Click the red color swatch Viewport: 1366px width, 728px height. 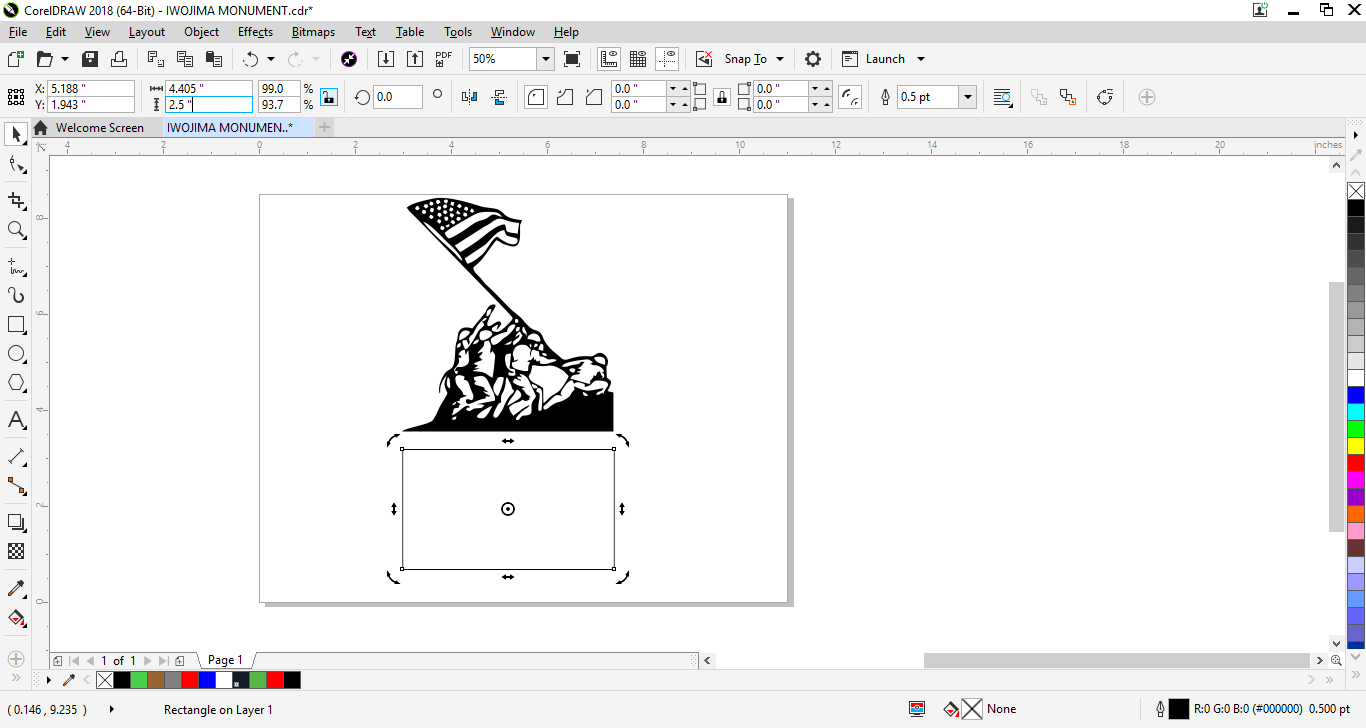click(1356, 463)
